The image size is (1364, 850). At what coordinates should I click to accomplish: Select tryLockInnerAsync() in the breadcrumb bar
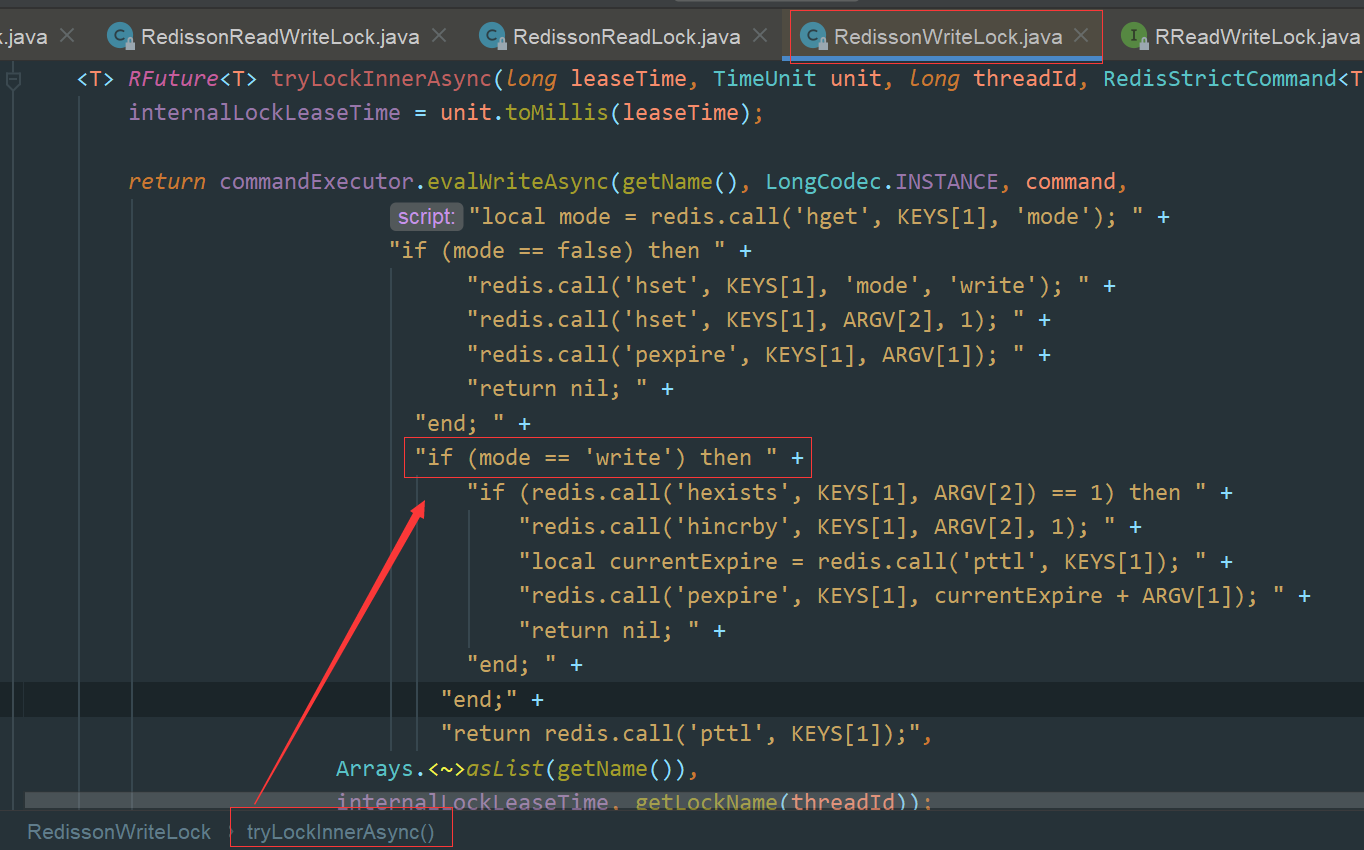(x=341, y=832)
